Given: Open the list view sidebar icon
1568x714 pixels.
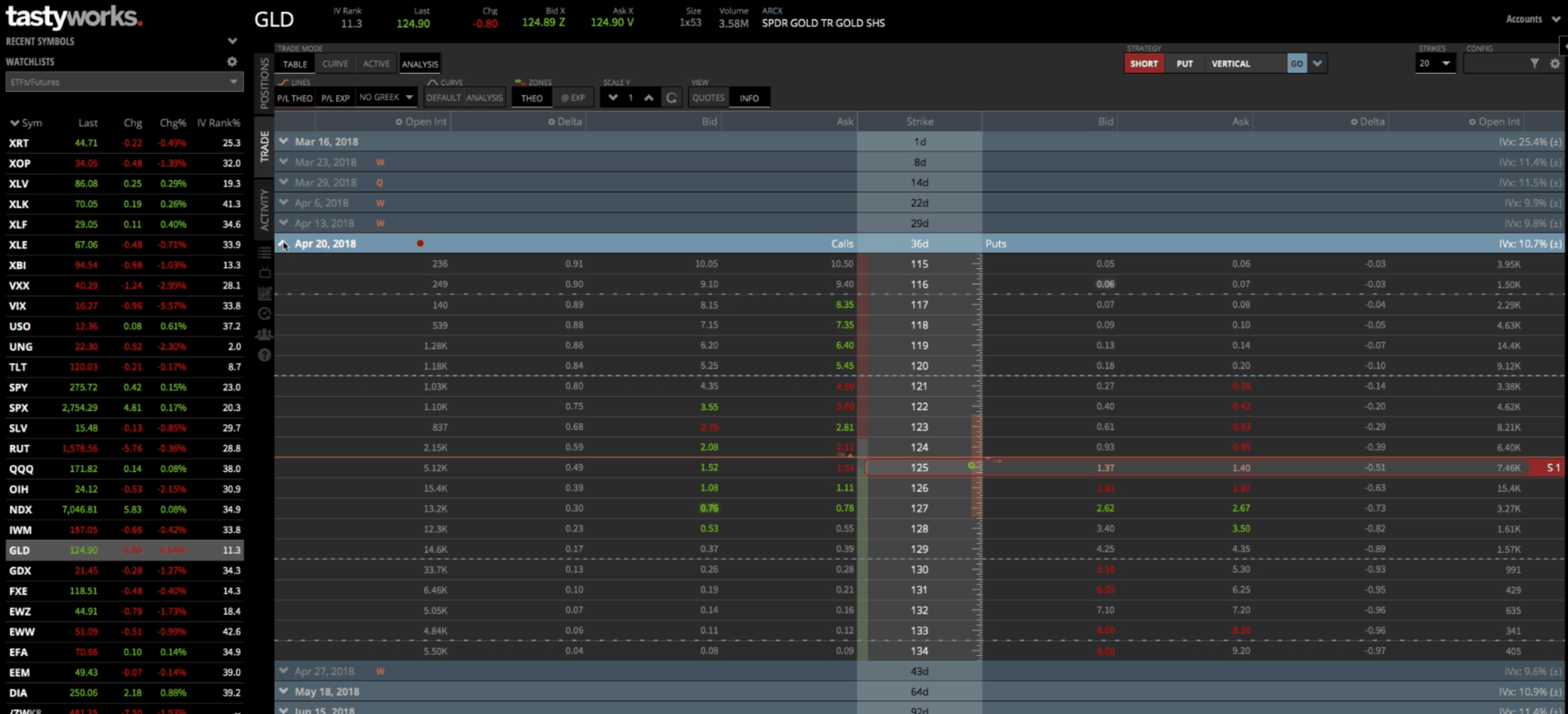Looking at the screenshot, I should 265,253.
